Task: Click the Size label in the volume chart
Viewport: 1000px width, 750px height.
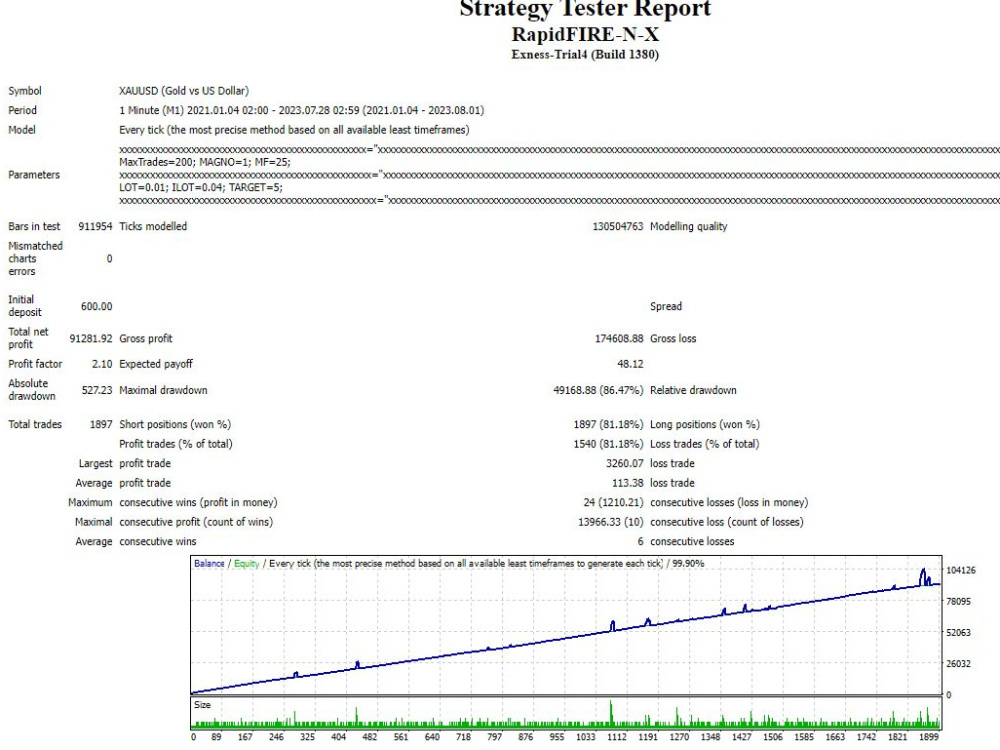Action: coord(202,705)
